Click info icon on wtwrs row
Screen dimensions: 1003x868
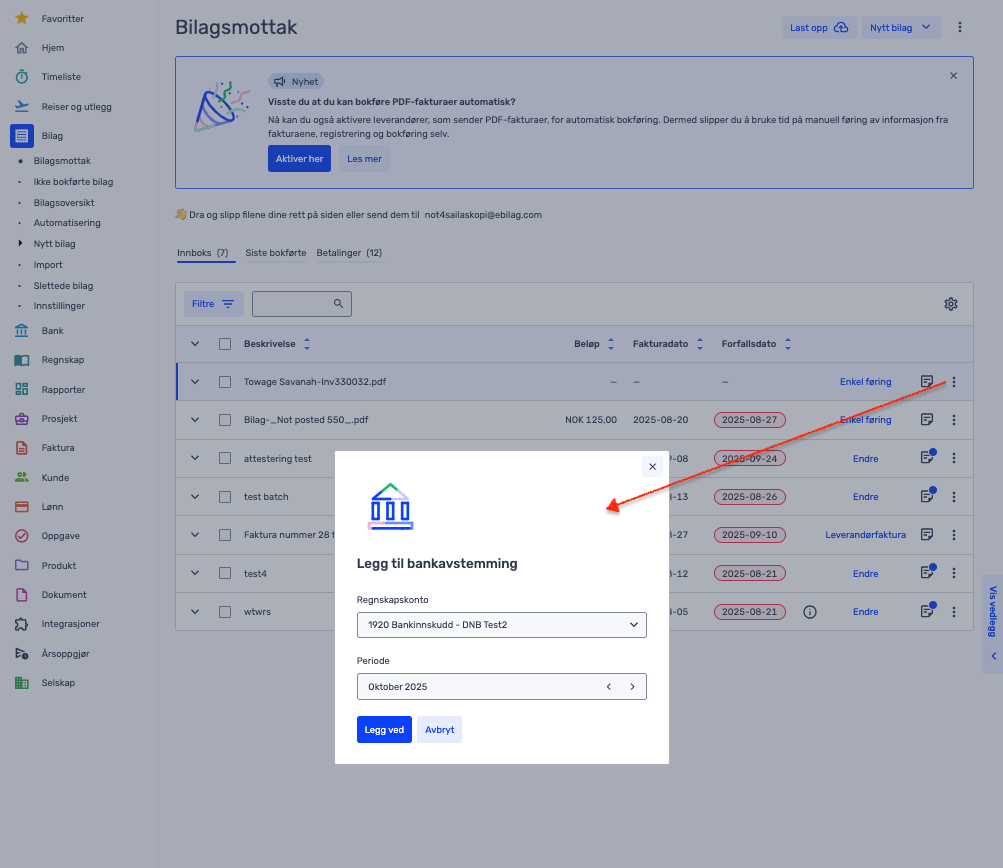[x=810, y=612]
